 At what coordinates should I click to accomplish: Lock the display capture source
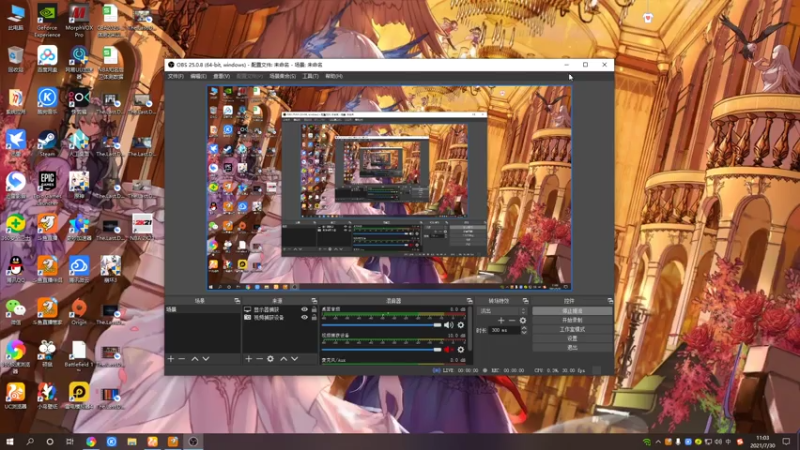[x=314, y=309]
